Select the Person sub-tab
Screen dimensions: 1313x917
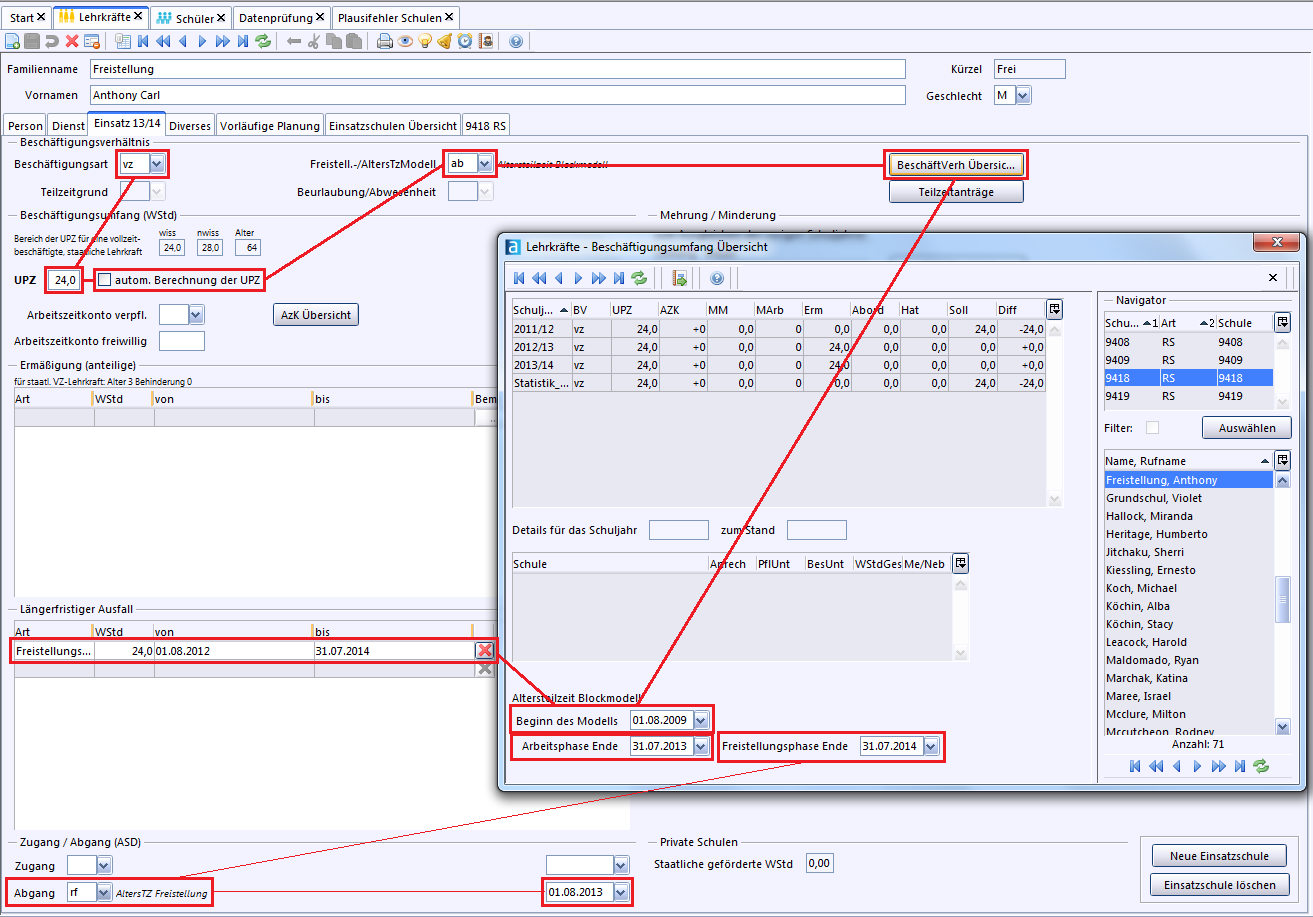tap(26, 125)
